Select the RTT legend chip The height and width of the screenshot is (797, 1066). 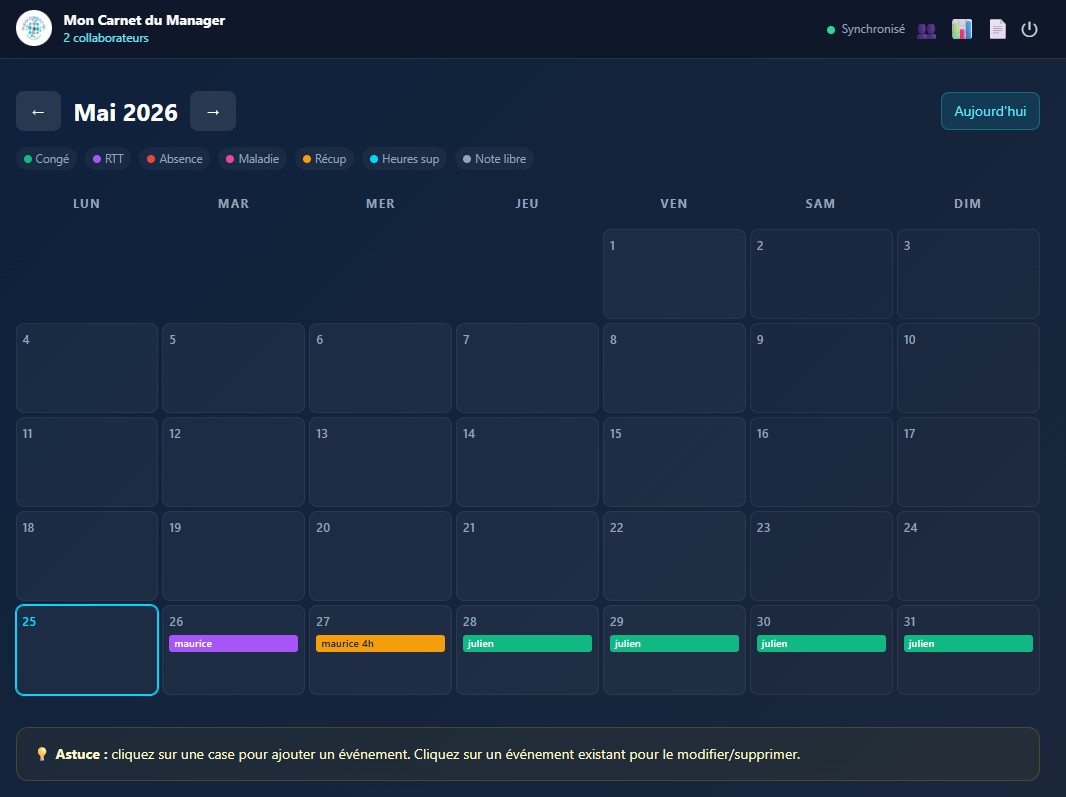108,158
